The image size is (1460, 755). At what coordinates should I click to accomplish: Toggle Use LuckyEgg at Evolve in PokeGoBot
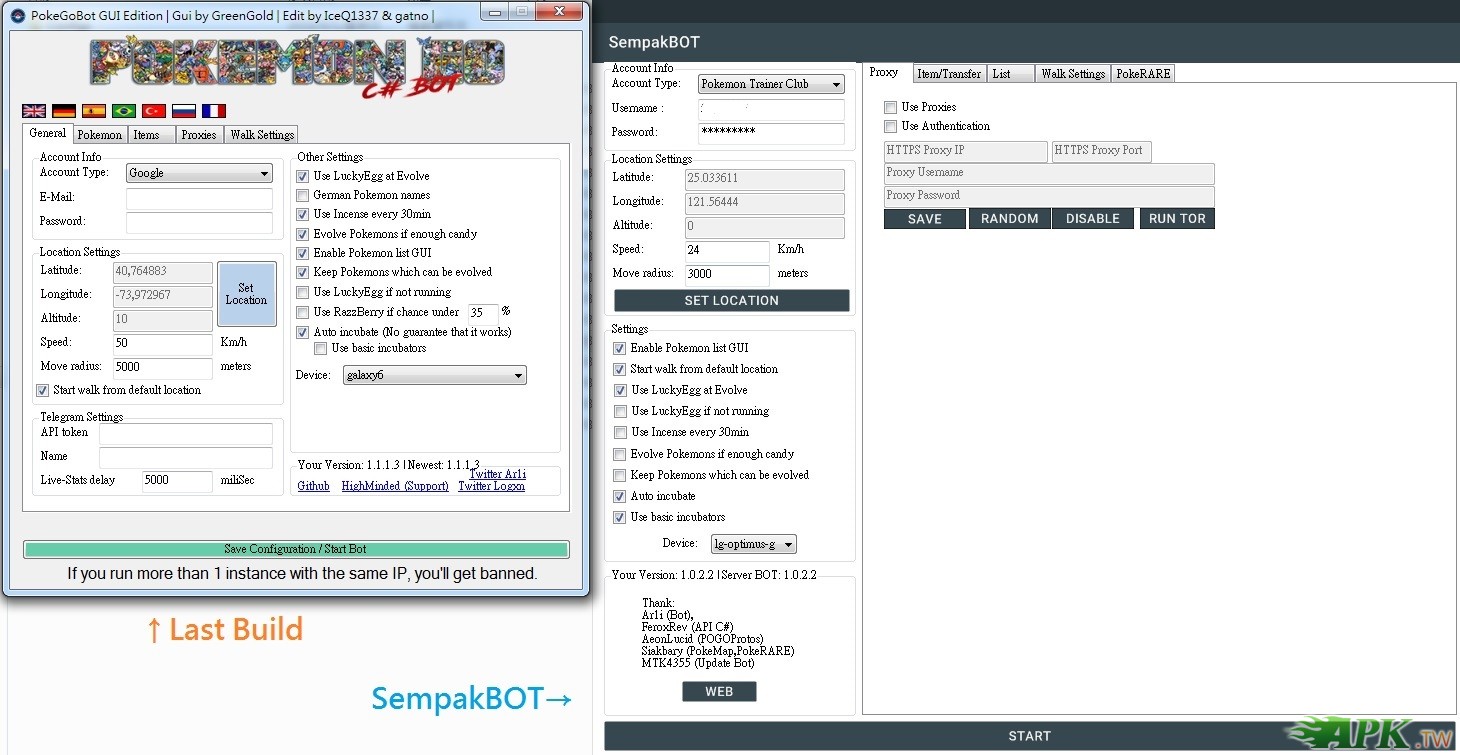pyautogui.click(x=303, y=176)
